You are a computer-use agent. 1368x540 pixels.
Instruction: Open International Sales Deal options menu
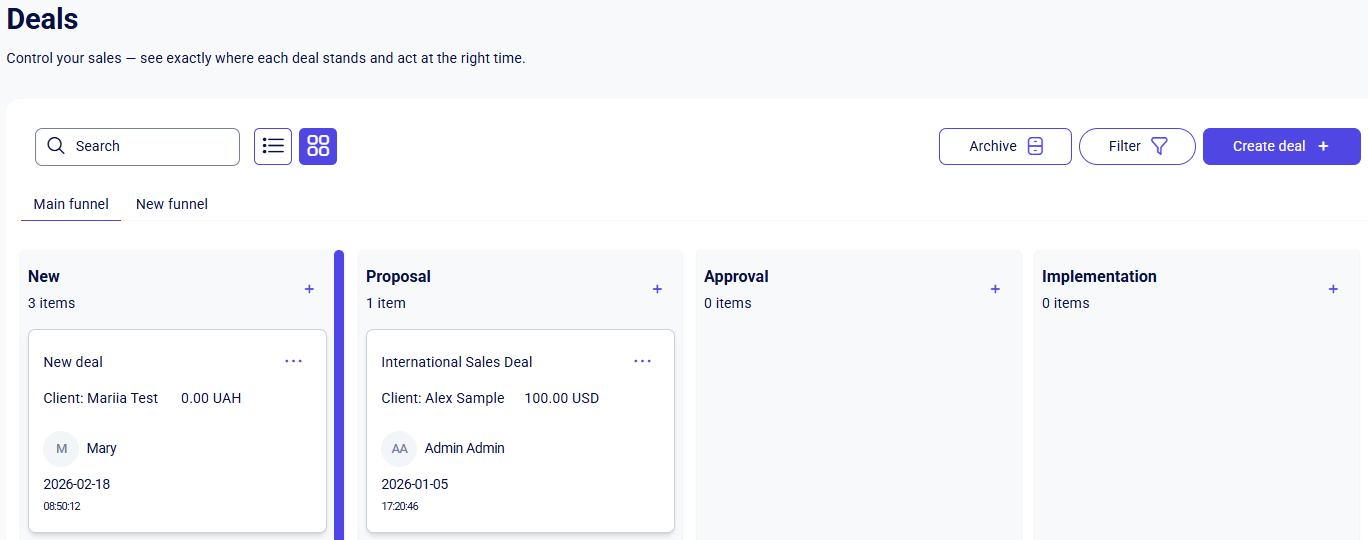(x=642, y=361)
